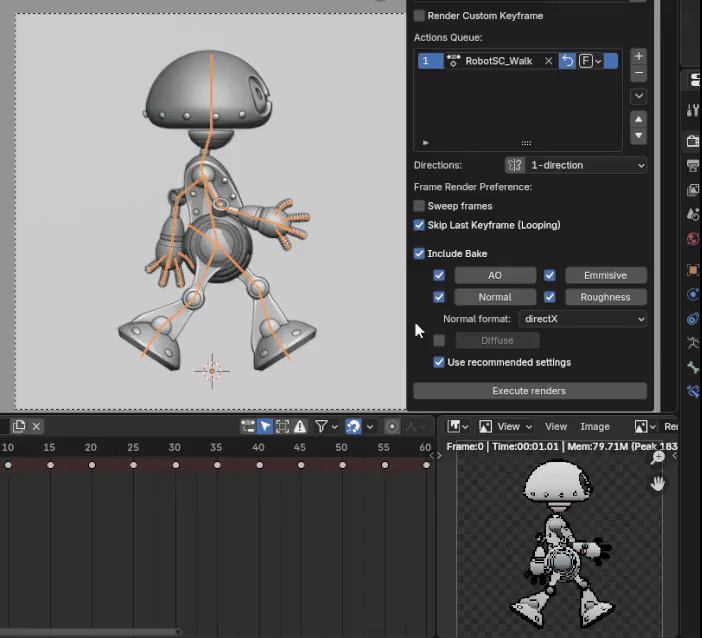Open the View menu in image editor
This screenshot has height=638, width=702.
click(556, 426)
